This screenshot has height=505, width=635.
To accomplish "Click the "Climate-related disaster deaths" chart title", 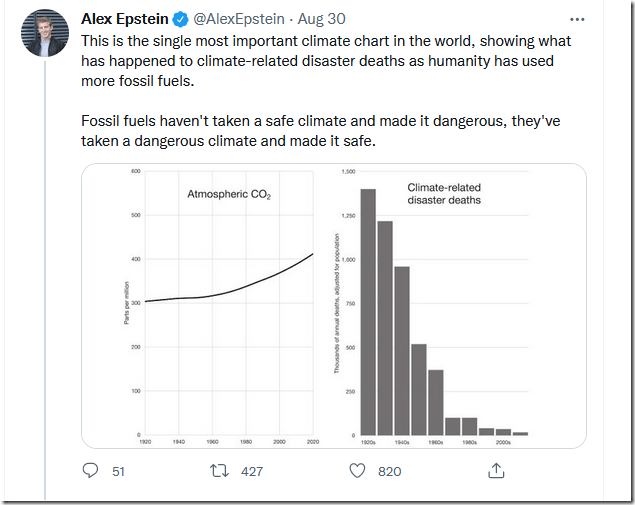I will [x=444, y=193].
